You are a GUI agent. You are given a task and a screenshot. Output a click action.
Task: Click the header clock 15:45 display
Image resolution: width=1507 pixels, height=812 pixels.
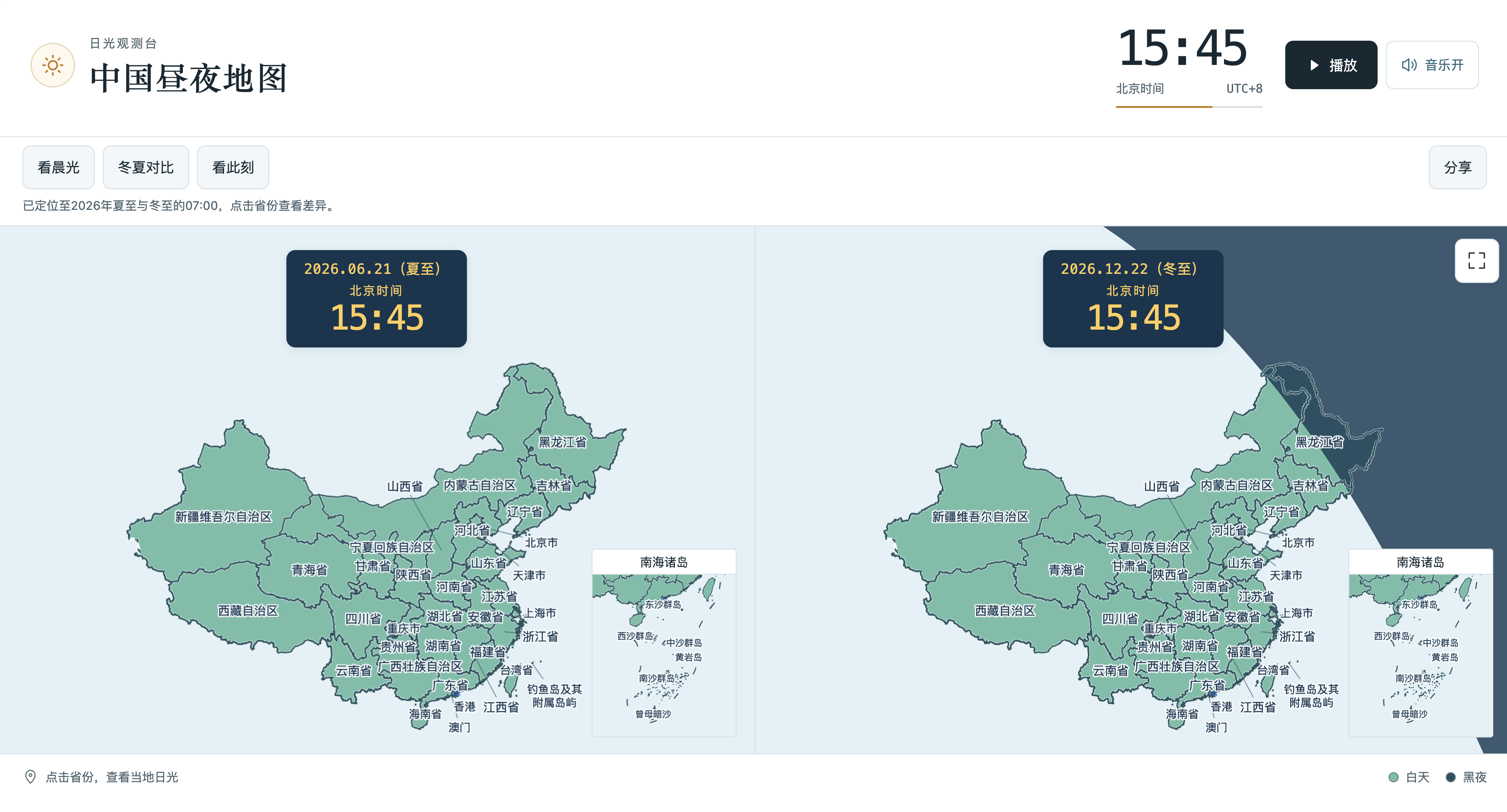(x=1182, y=48)
